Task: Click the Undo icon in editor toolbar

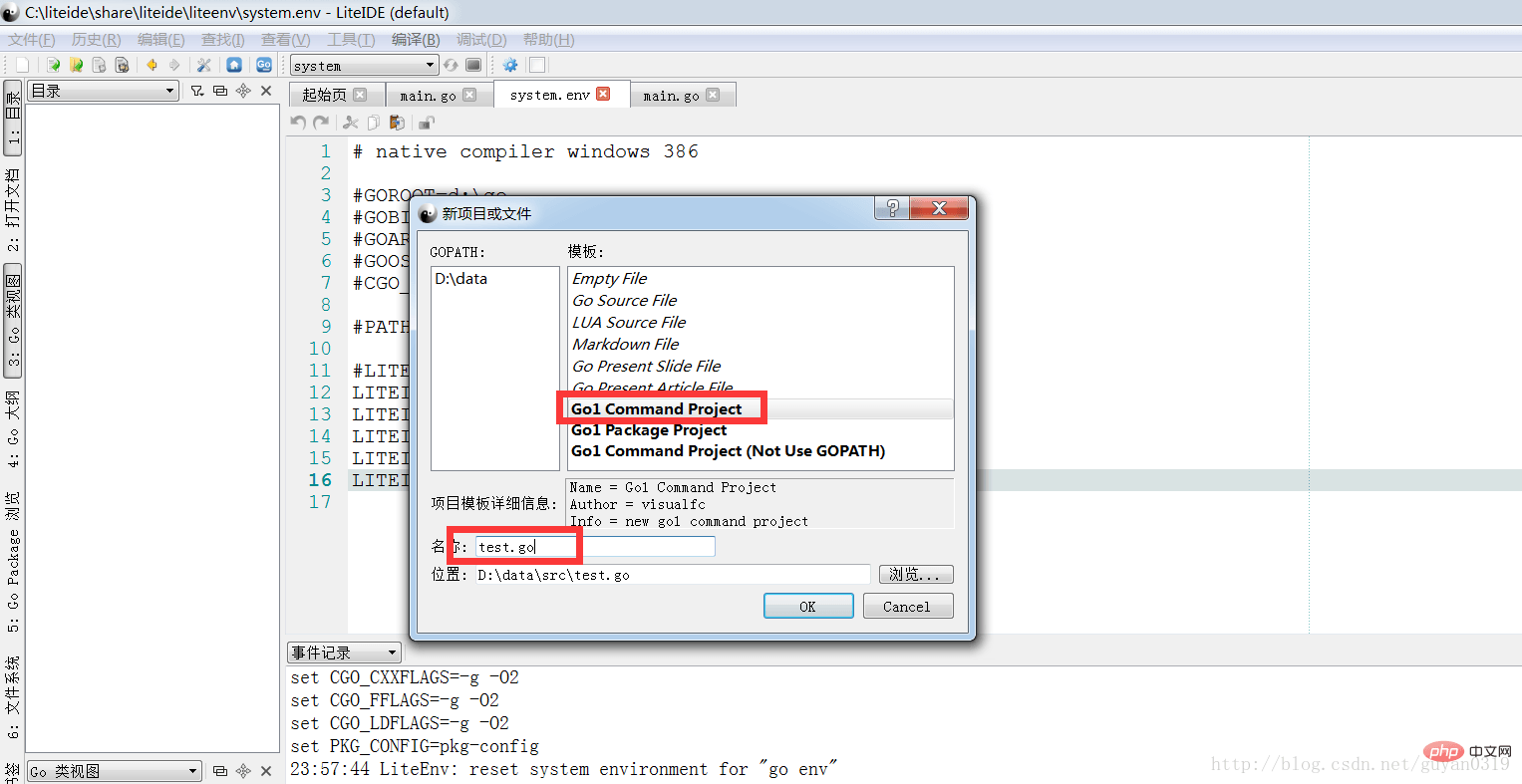Action: coord(298,123)
